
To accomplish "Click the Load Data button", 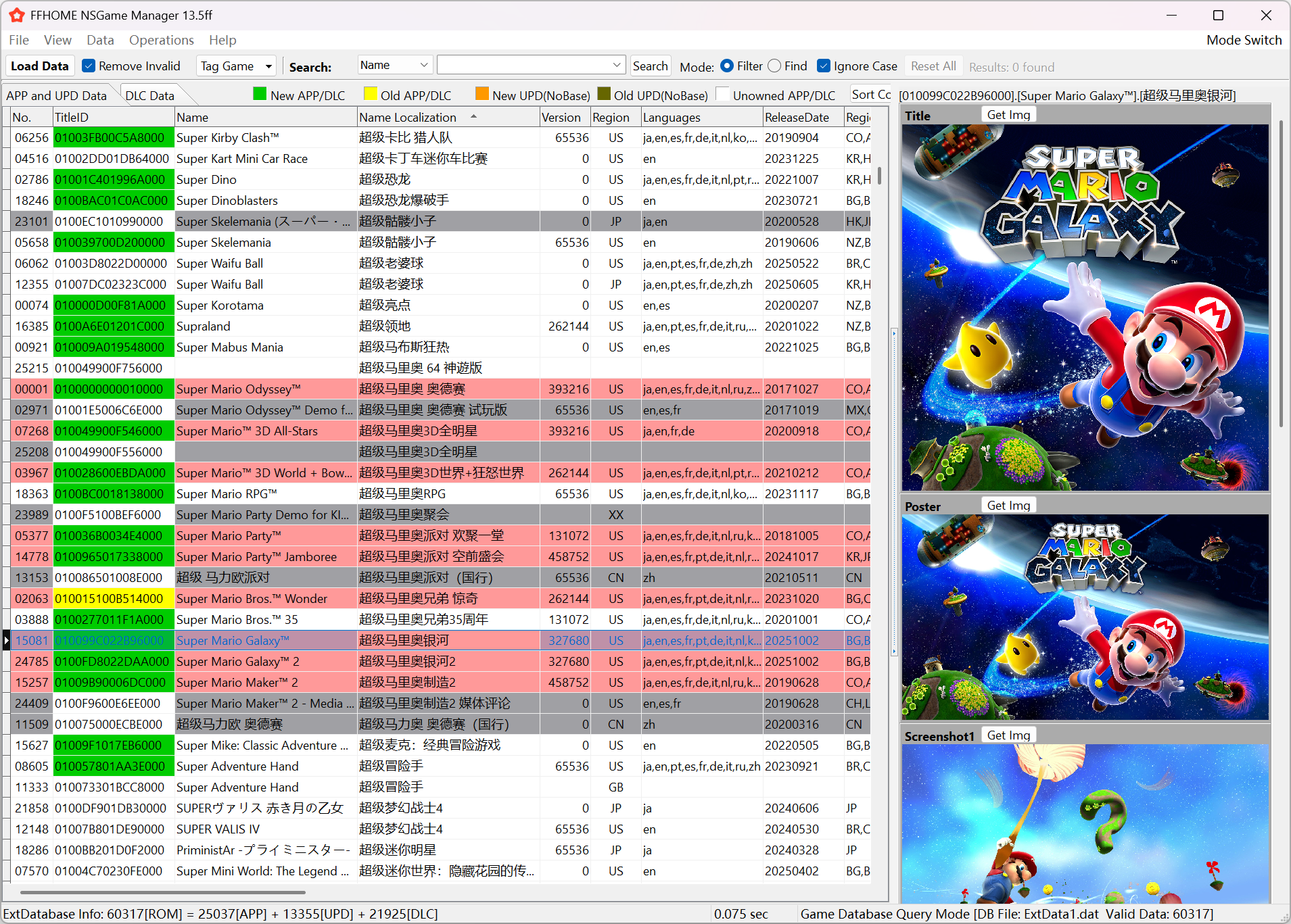I will pyautogui.click(x=40, y=66).
